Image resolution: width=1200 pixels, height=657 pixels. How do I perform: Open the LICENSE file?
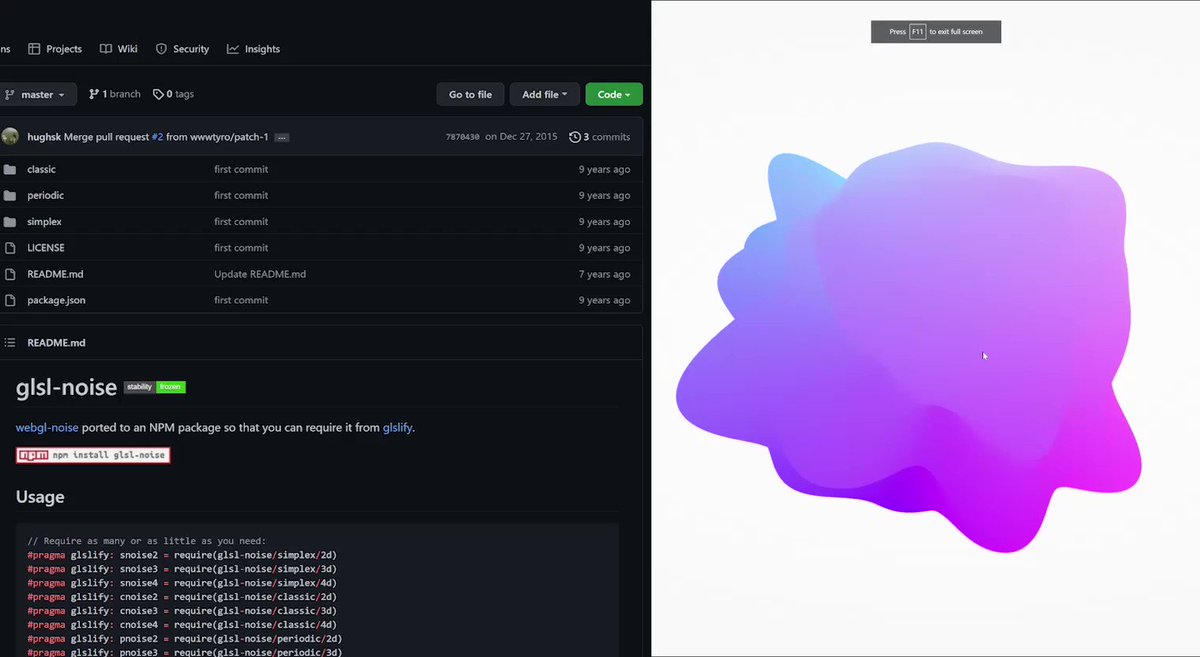coord(46,248)
